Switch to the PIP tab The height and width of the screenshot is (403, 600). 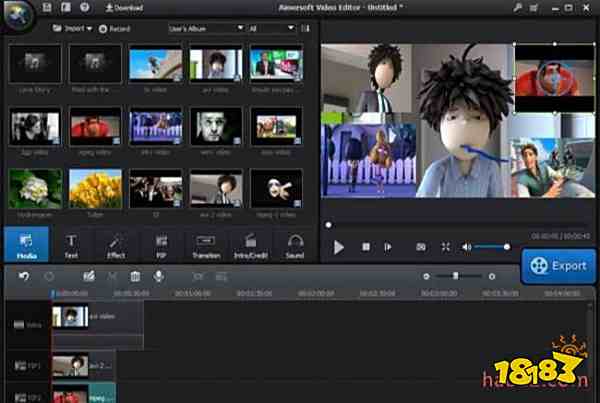tap(161, 245)
